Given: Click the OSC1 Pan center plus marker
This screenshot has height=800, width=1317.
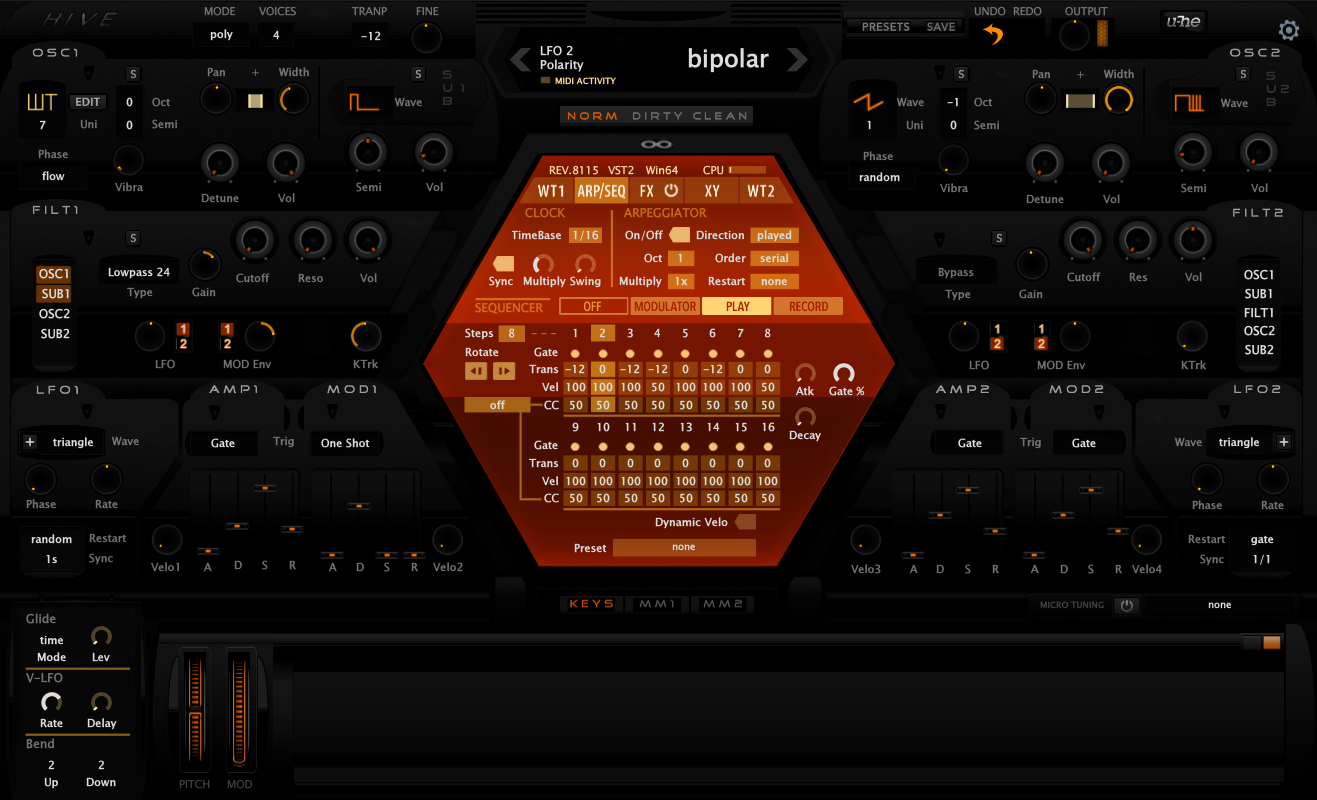Looking at the screenshot, I should point(255,73).
